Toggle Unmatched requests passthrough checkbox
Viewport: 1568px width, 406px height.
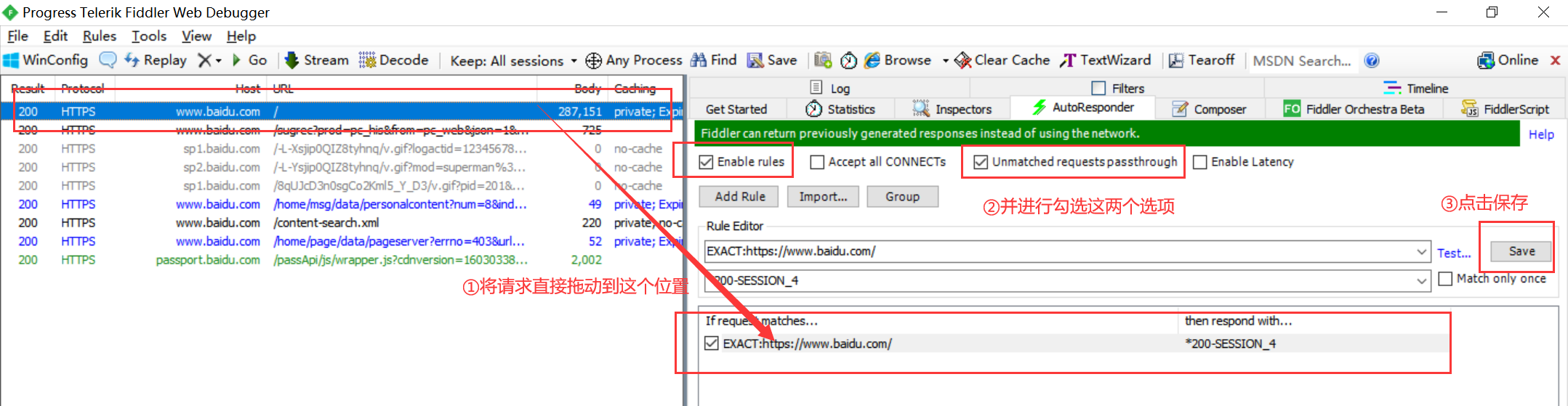click(x=981, y=162)
